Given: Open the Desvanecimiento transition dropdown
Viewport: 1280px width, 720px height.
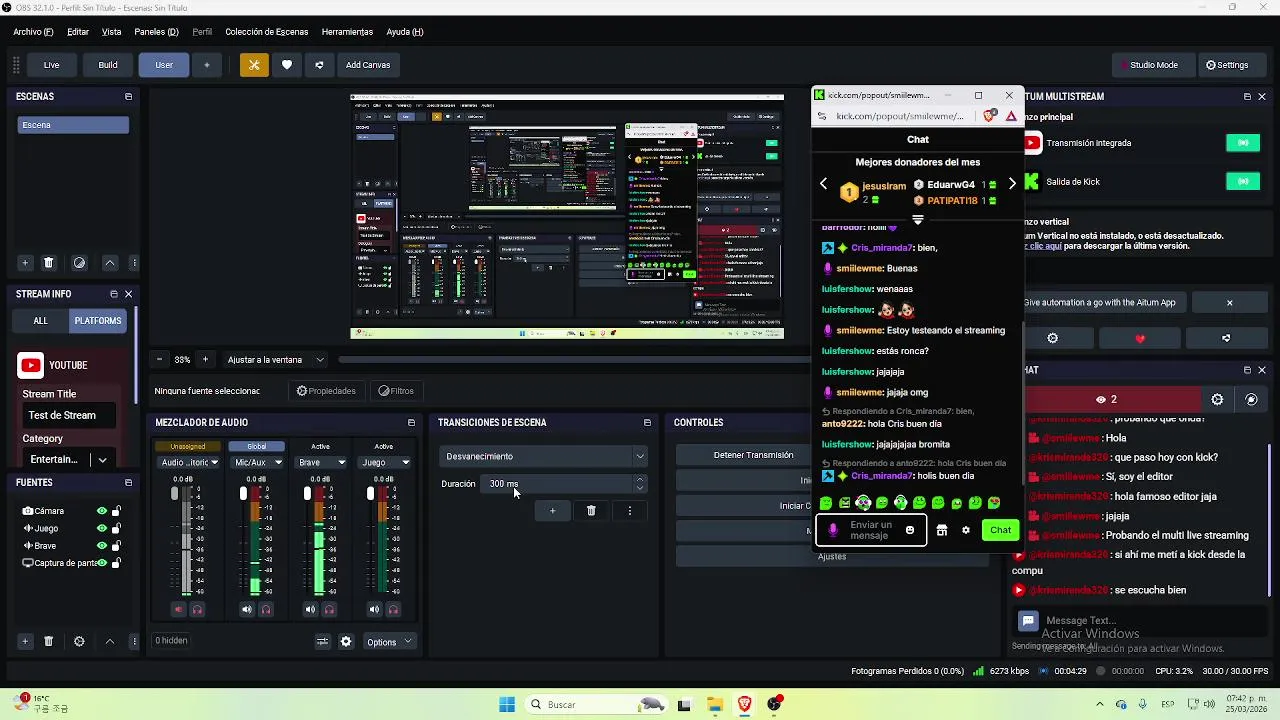Looking at the screenshot, I should (545, 456).
